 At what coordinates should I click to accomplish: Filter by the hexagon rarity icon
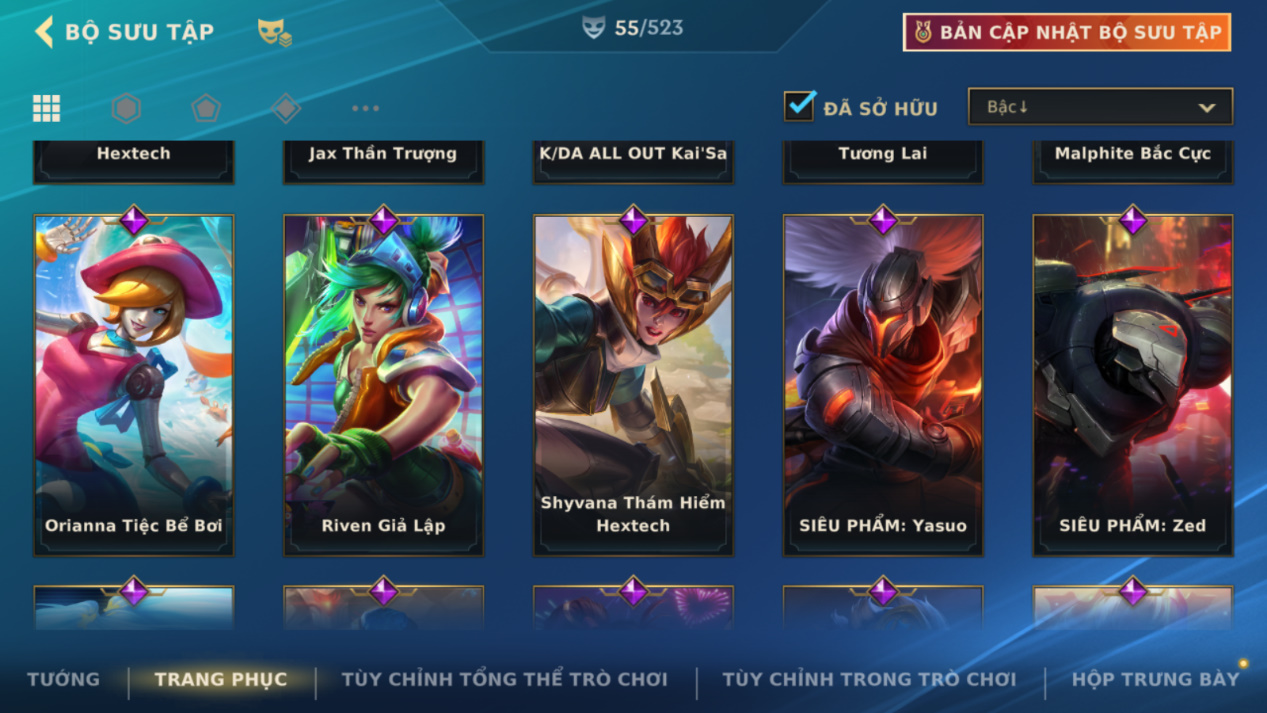[126, 108]
